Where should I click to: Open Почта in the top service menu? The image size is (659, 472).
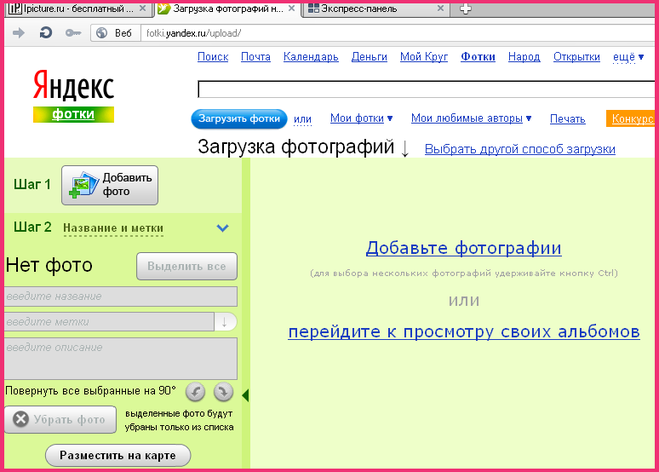256,57
